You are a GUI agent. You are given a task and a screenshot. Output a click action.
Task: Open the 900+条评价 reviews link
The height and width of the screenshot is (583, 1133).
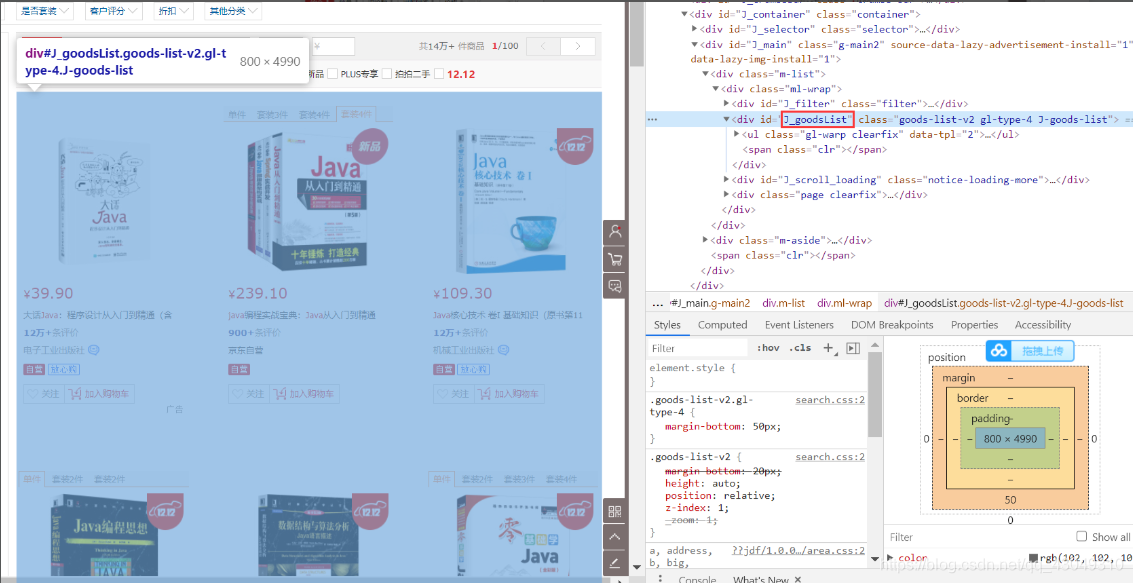tap(254, 332)
